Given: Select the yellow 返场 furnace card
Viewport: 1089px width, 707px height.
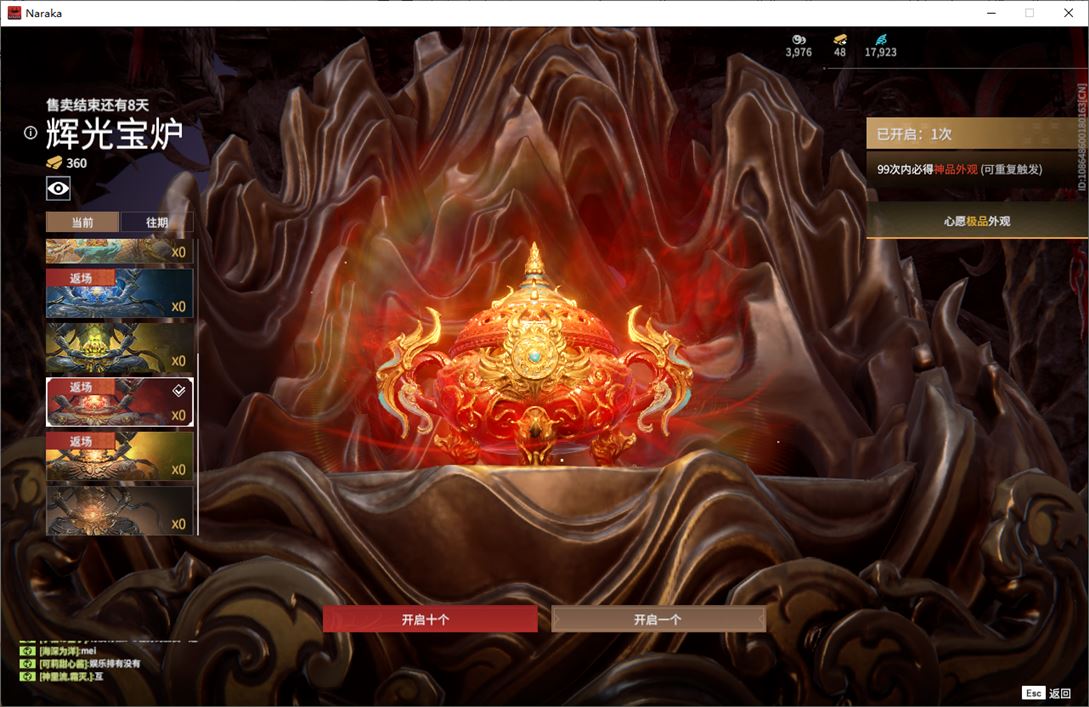Looking at the screenshot, I should coord(119,456).
